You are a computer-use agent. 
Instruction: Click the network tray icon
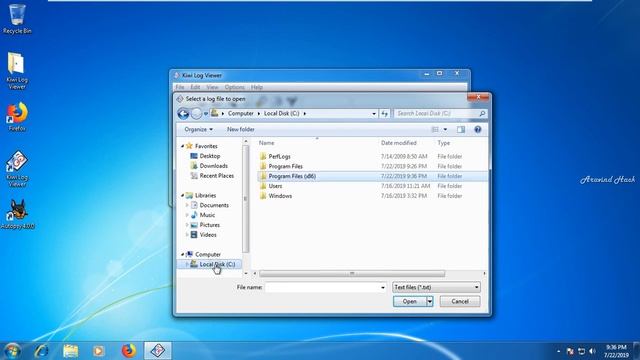click(x=581, y=351)
